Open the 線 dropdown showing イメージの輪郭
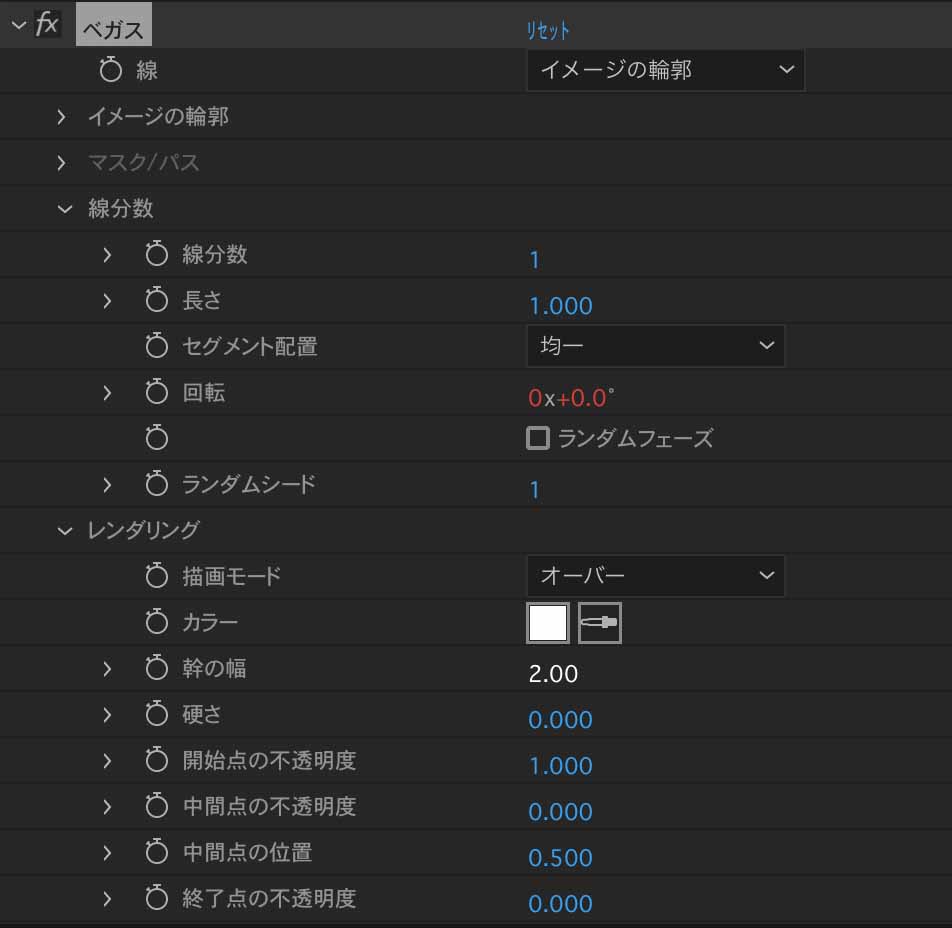Viewport: 952px width, 928px height. coord(665,70)
